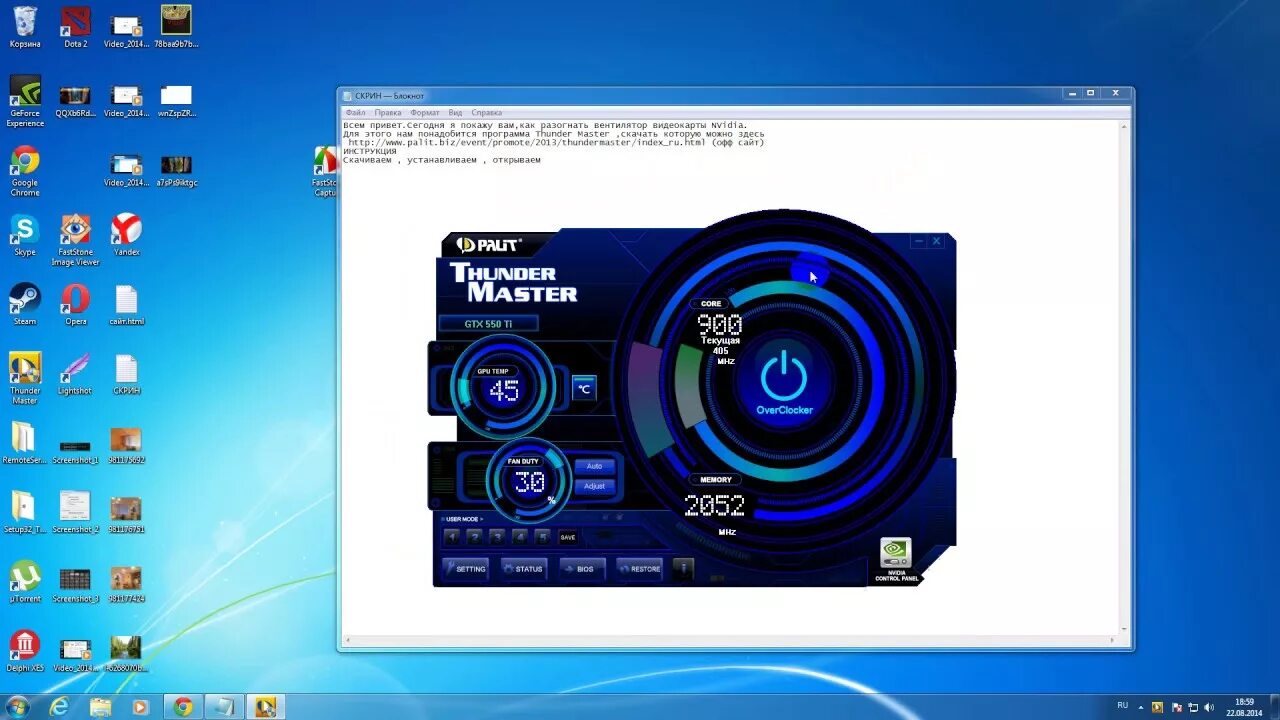
Task: Click the Windows Start button
Action: (17, 707)
